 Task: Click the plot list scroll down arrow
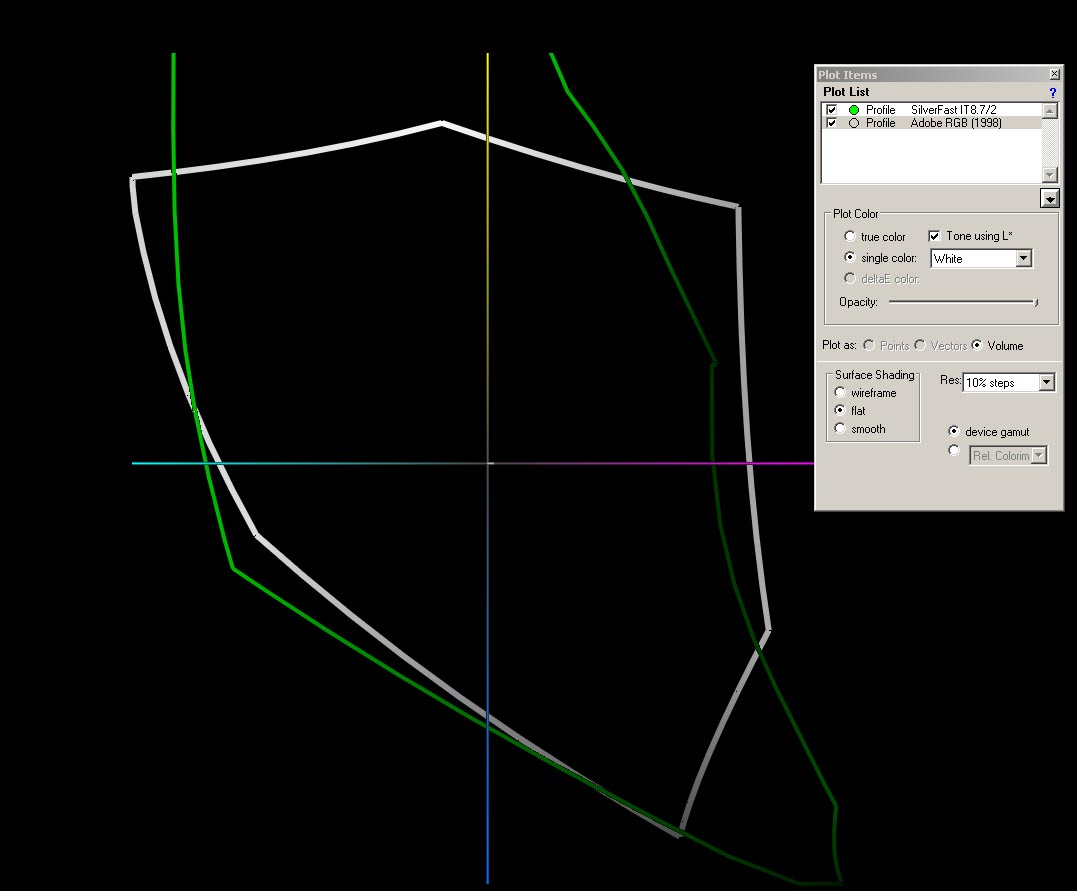pyautogui.click(x=1050, y=174)
